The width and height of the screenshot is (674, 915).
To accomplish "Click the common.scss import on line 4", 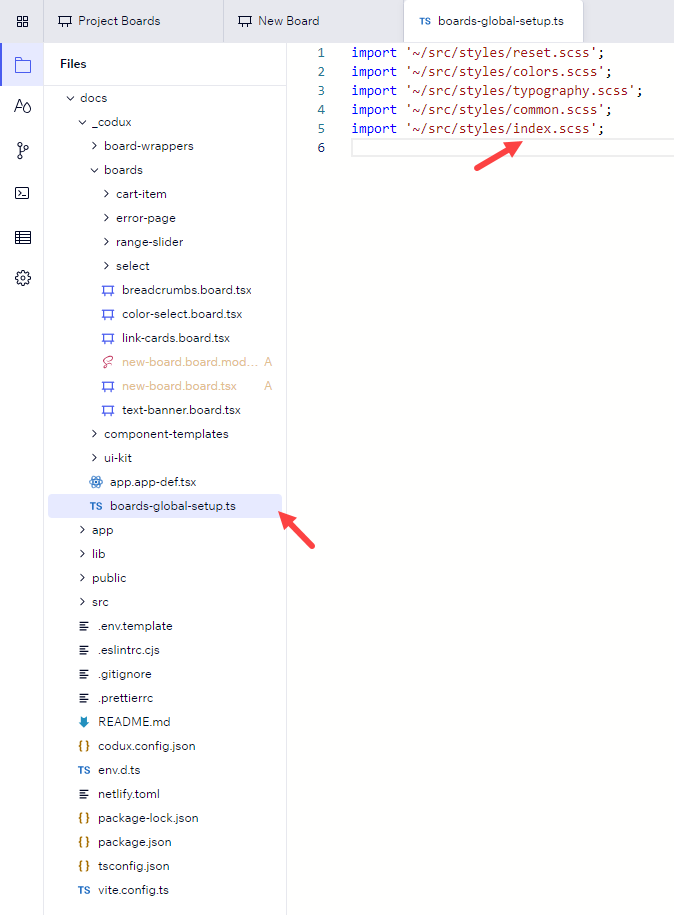I will click(x=481, y=110).
